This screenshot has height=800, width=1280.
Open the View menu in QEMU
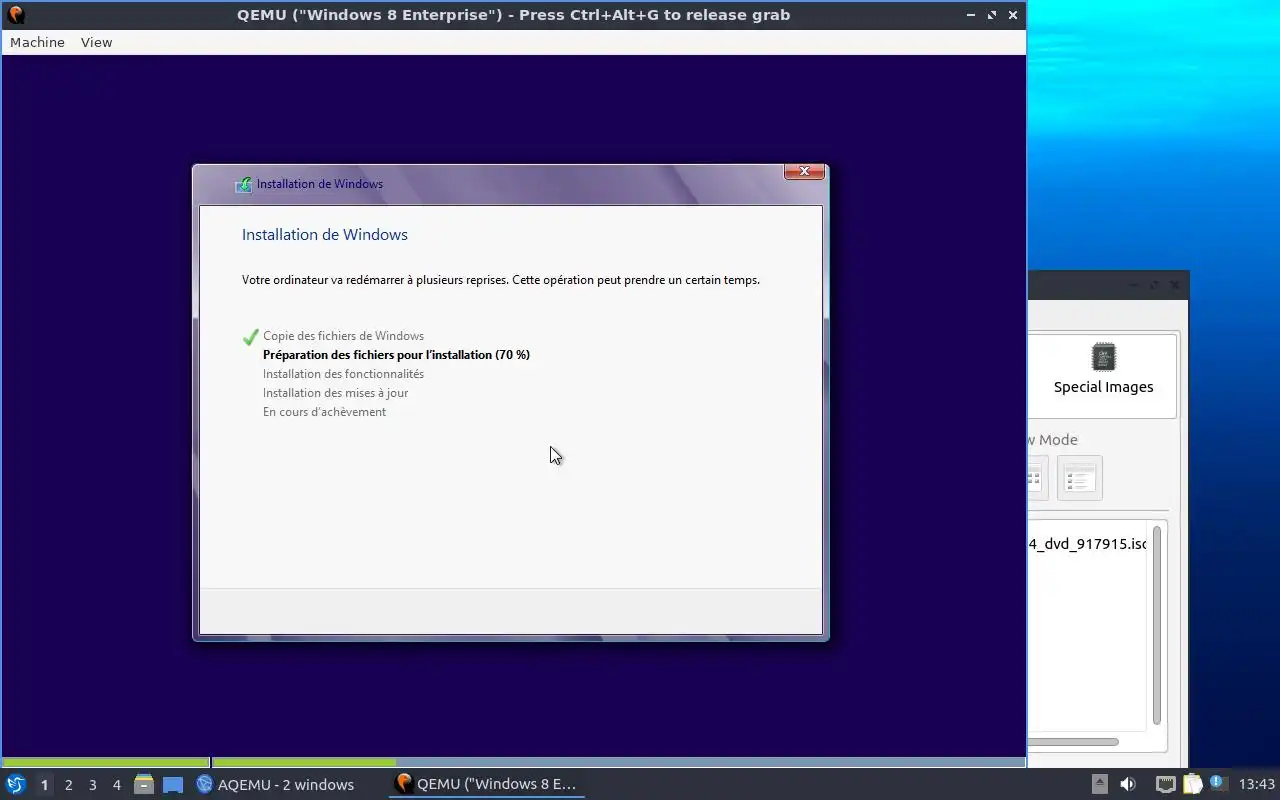(96, 42)
